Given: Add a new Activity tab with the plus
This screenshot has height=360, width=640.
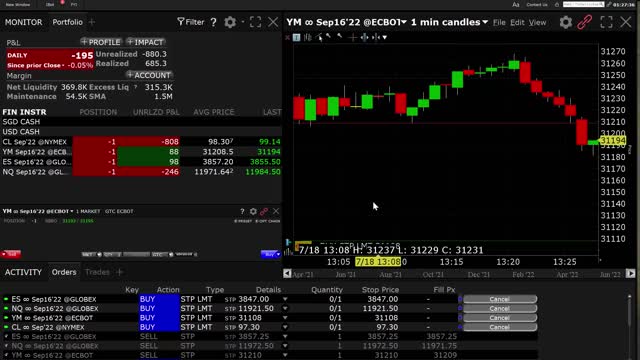Looking at the screenshot, I should [120, 272].
